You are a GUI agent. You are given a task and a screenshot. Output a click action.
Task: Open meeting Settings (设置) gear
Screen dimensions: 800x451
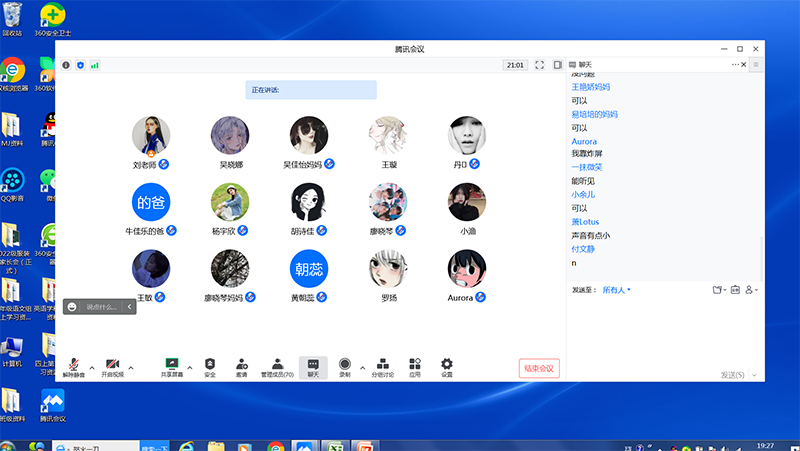pos(447,366)
